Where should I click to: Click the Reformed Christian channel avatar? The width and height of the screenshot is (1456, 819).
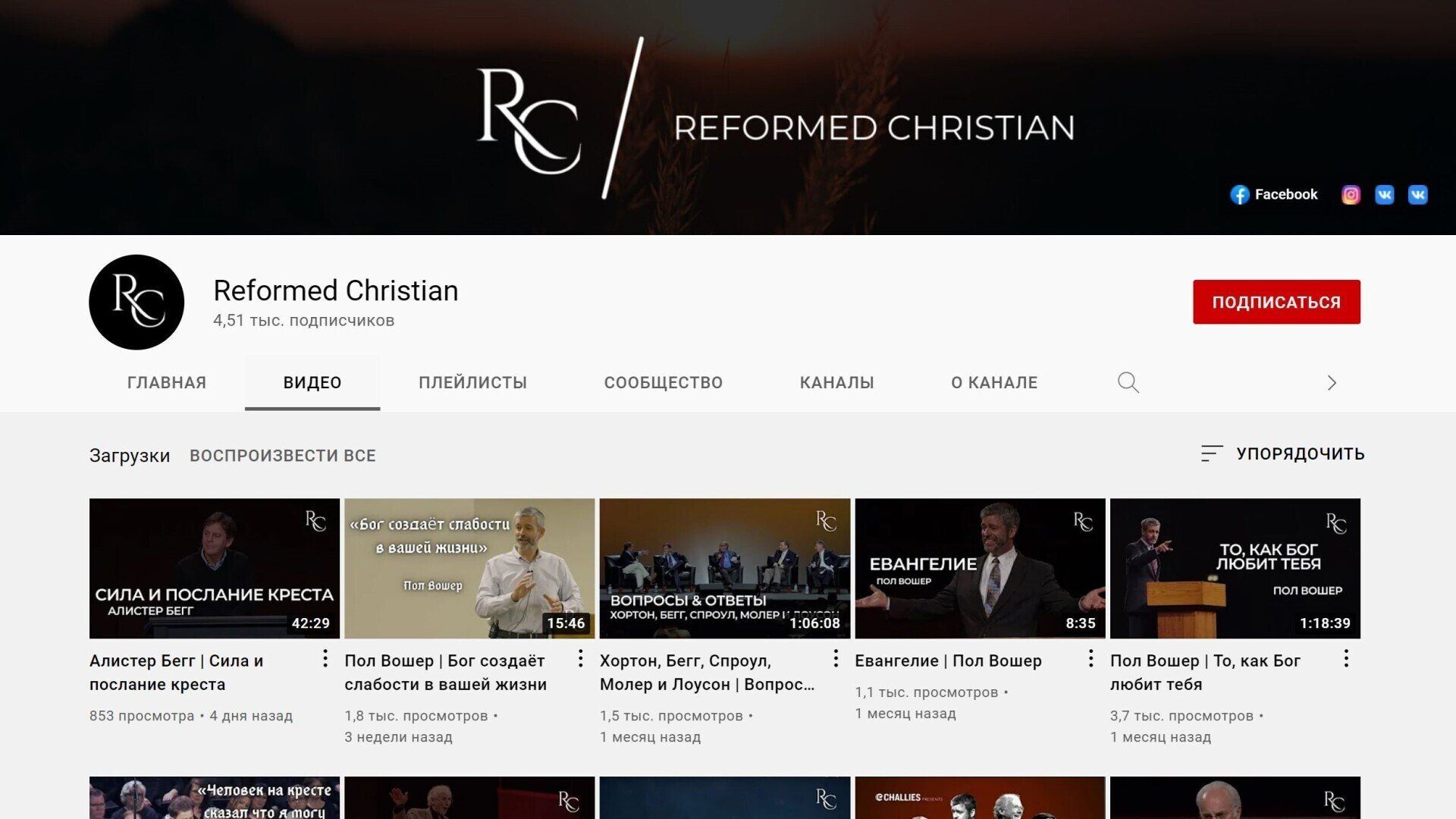pyautogui.click(x=136, y=302)
